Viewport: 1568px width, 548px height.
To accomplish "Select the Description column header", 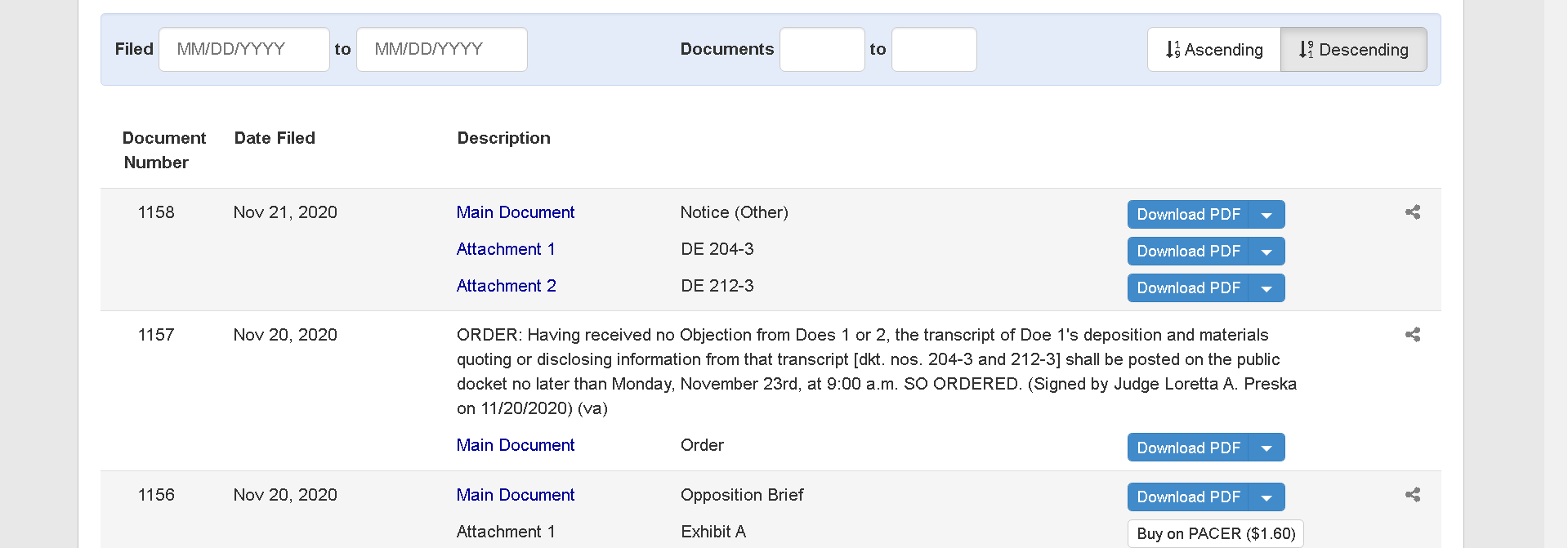I will pyautogui.click(x=504, y=138).
